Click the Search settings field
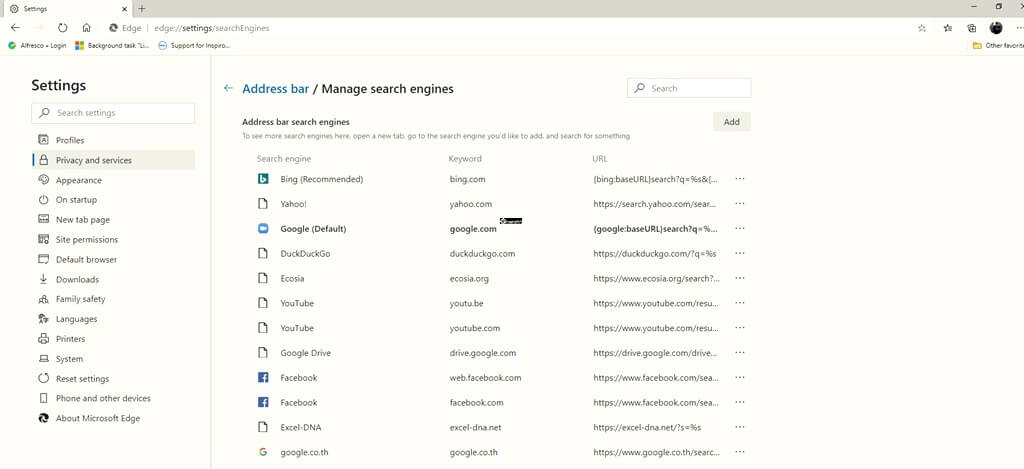The width and height of the screenshot is (1024, 469). (113, 113)
